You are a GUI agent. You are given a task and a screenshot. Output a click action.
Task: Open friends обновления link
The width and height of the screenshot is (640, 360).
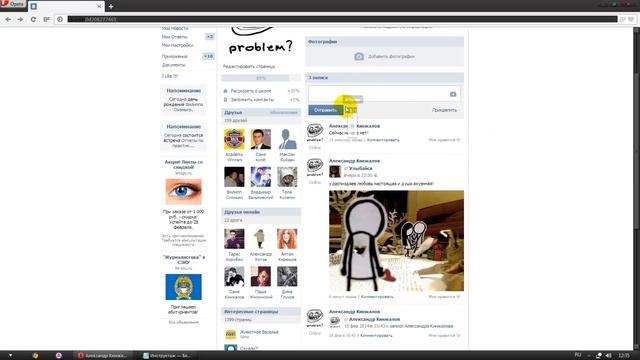(x=284, y=112)
